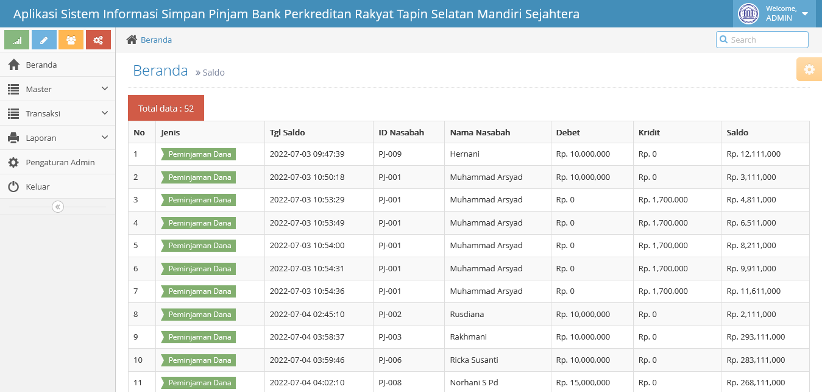Screen dimensions: 822x392
Task: Click the red cogs shortcut button
Action: tap(99, 40)
